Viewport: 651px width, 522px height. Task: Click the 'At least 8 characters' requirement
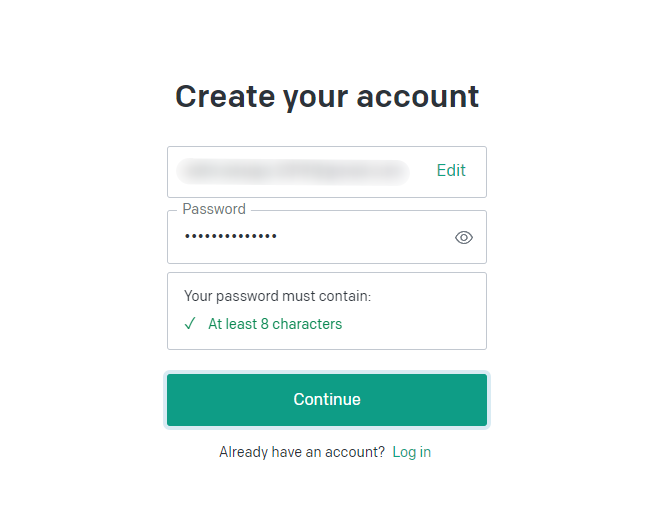pyautogui.click(x=274, y=324)
